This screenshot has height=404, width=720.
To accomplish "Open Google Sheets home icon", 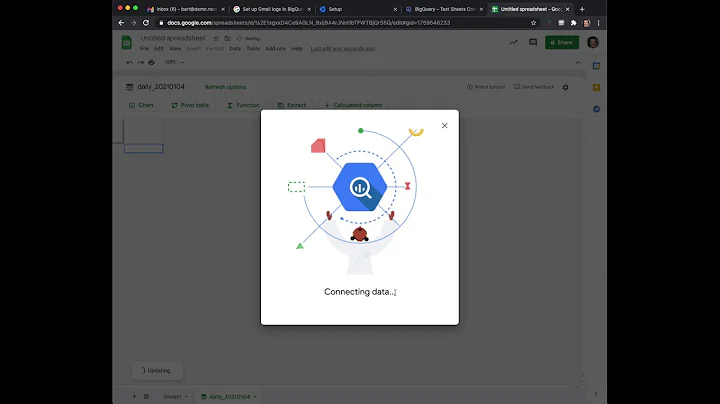I will tap(127, 43).
